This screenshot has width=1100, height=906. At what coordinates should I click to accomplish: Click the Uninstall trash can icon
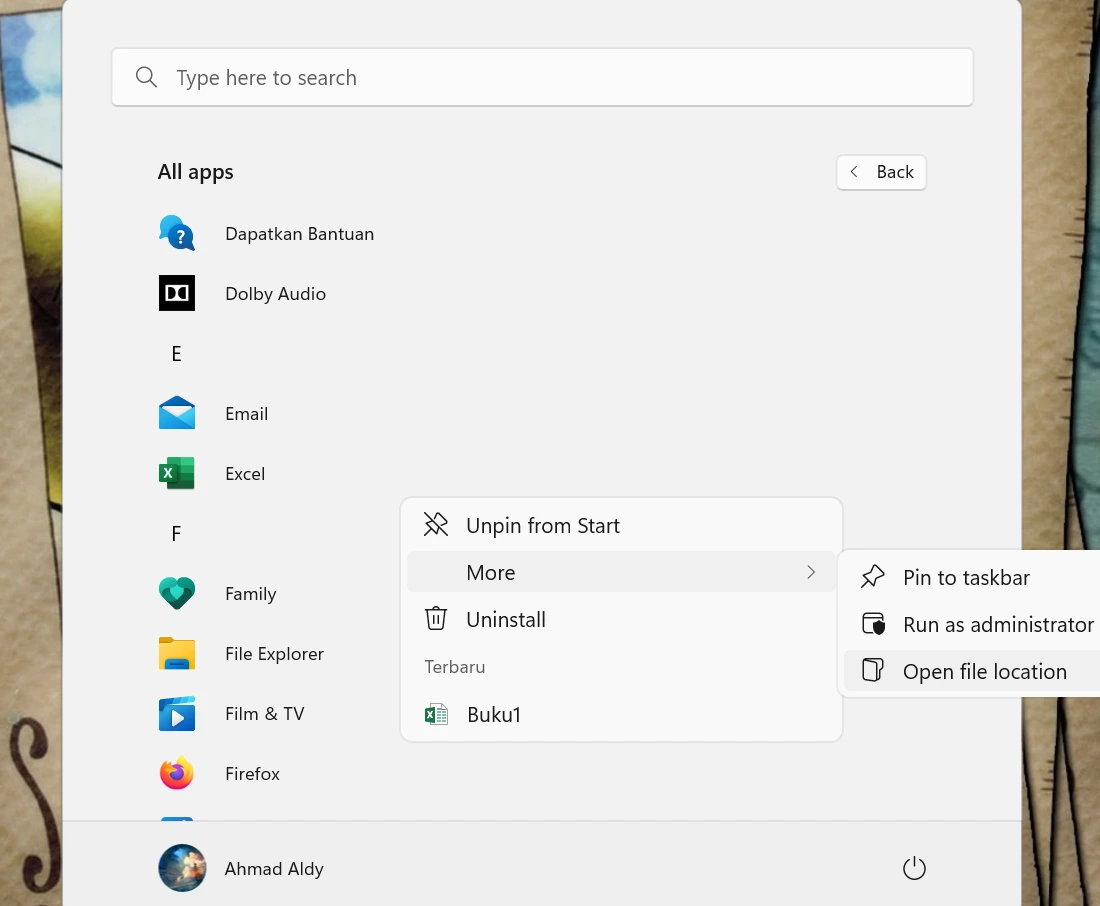436,618
